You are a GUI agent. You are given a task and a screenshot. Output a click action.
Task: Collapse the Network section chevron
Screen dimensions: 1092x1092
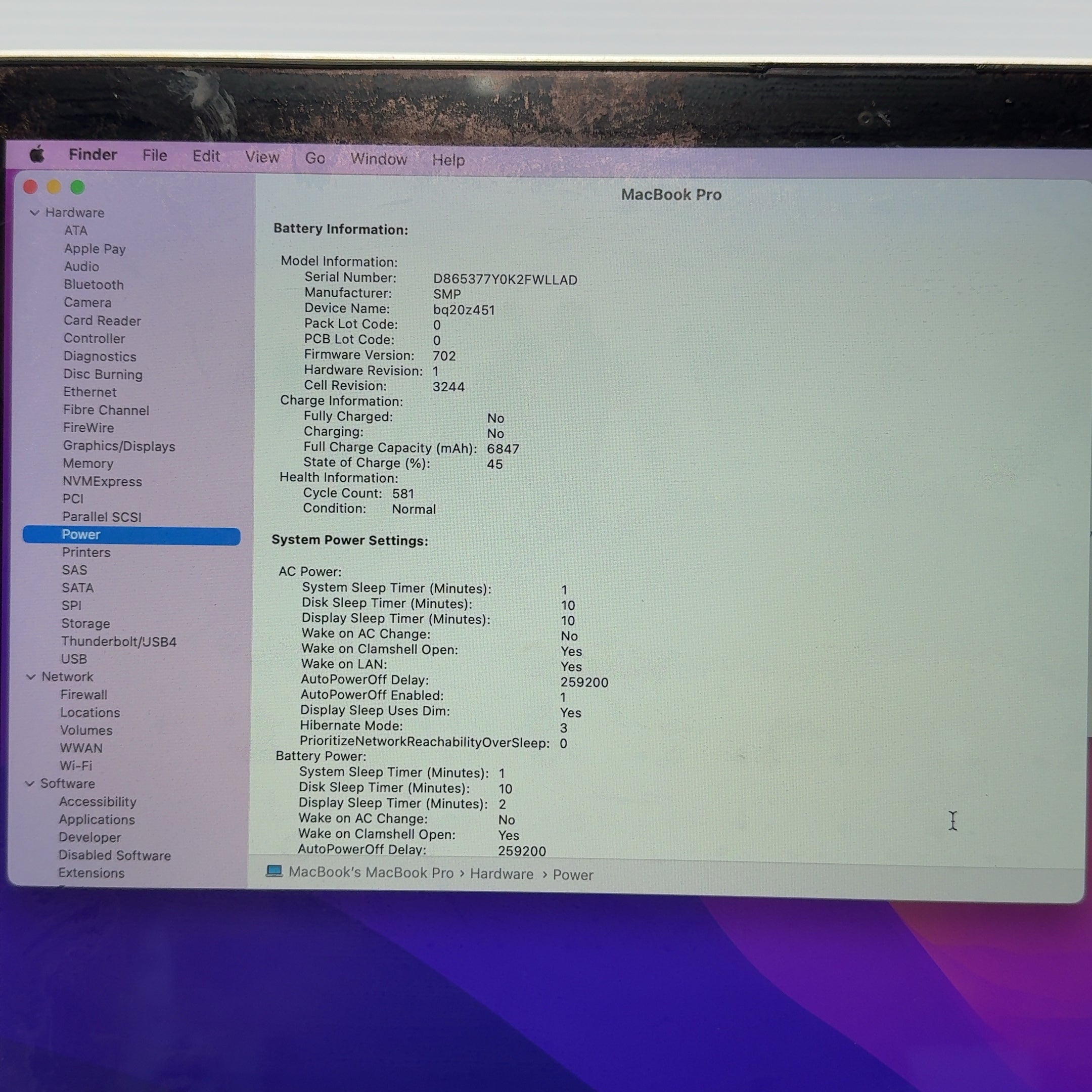click(31, 676)
